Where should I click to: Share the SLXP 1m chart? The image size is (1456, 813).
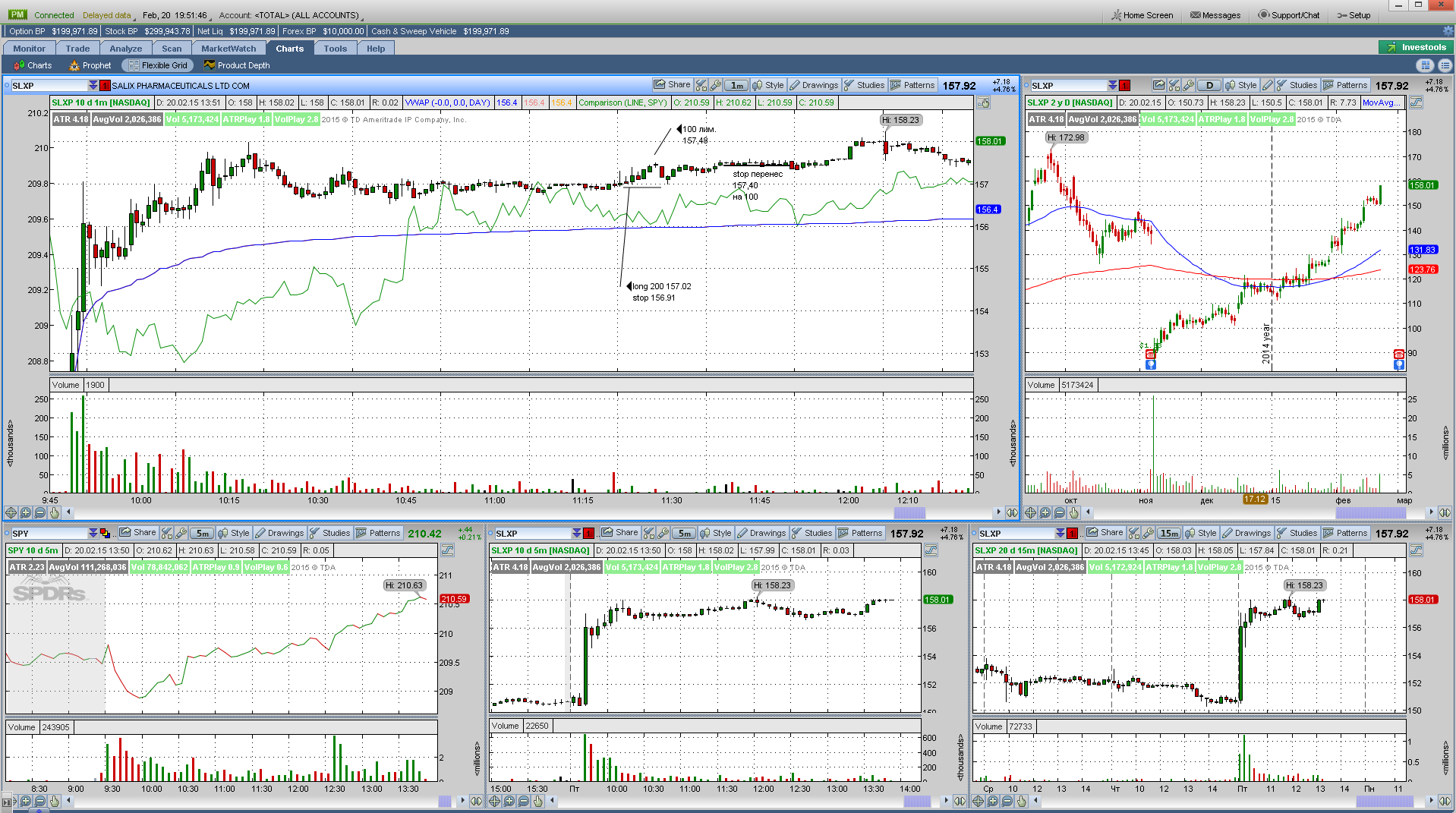[673, 85]
